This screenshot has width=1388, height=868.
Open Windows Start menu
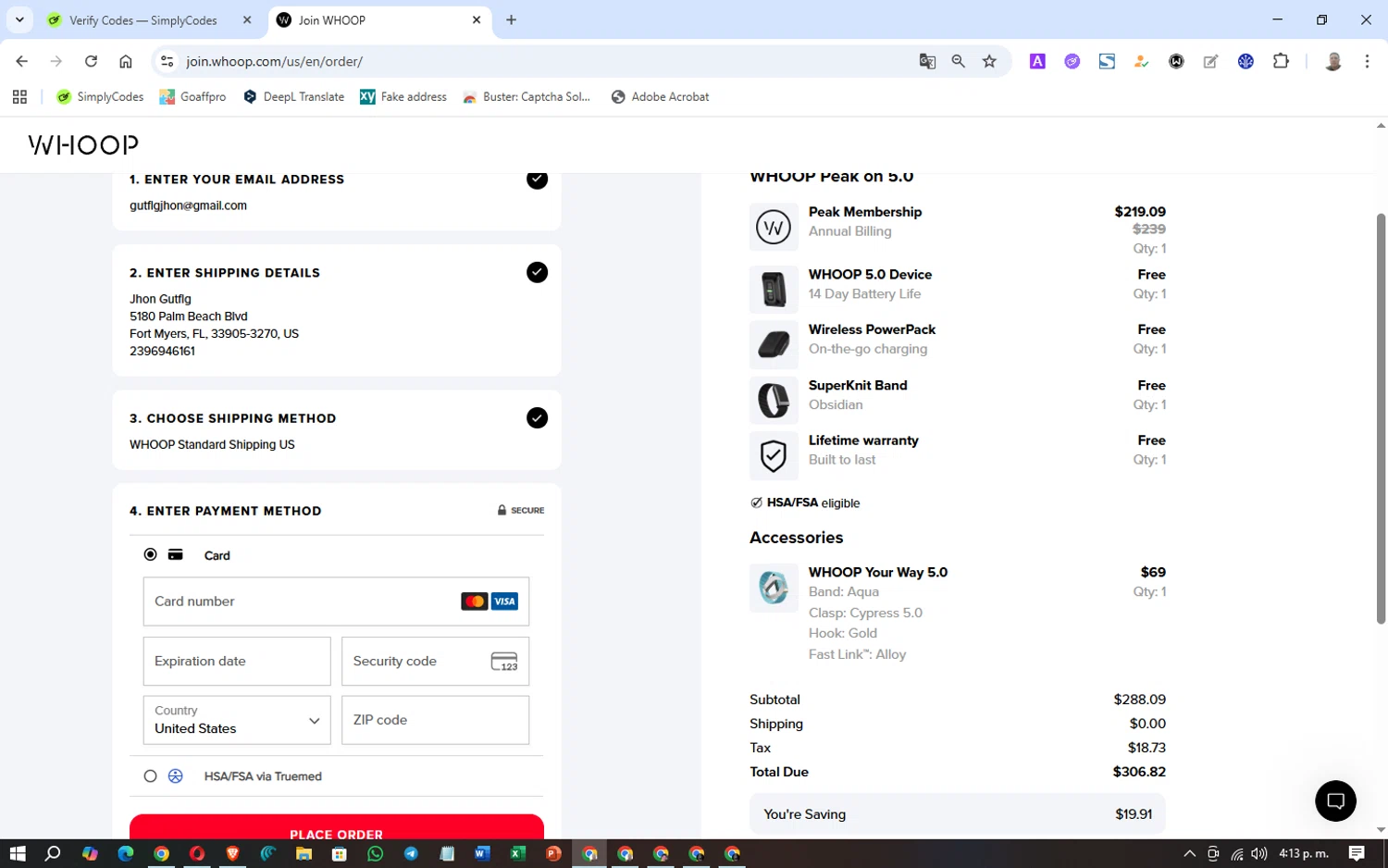click(x=18, y=853)
